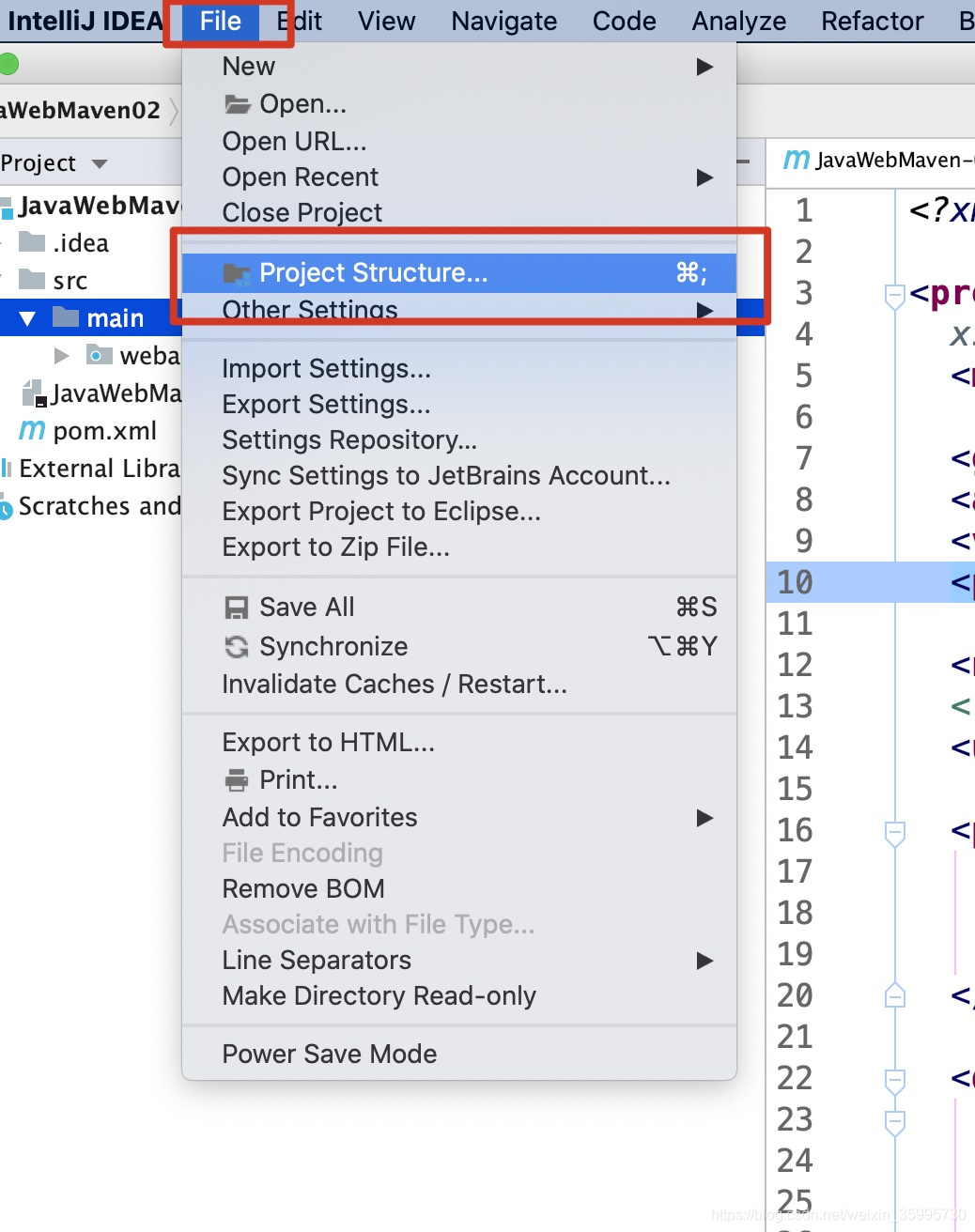The image size is (975, 1232).
Task: Open Settings Repository...
Action: point(458,440)
